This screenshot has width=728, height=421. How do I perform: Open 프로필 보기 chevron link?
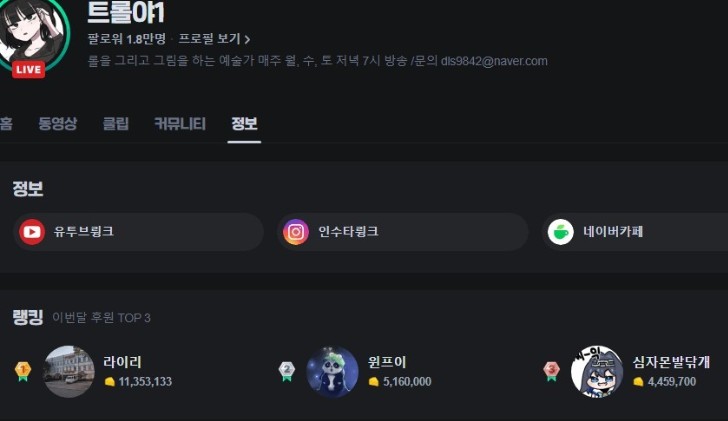pyautogui.click(x=214, y=39)
